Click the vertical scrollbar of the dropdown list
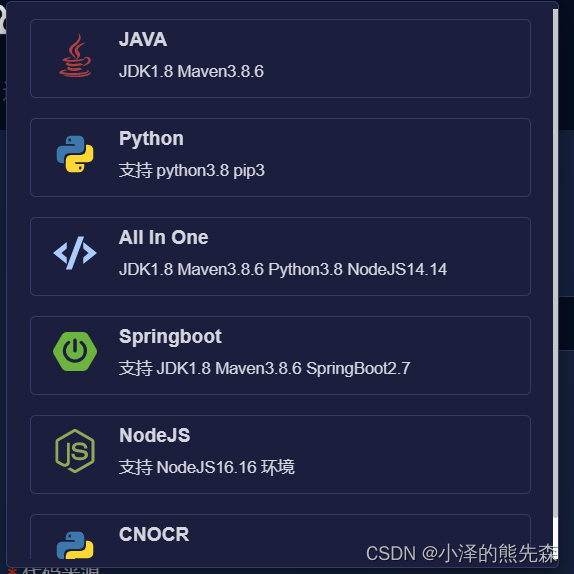Image resolution: width=574 pixels, height=574 pixels. (x=555, y=264)
